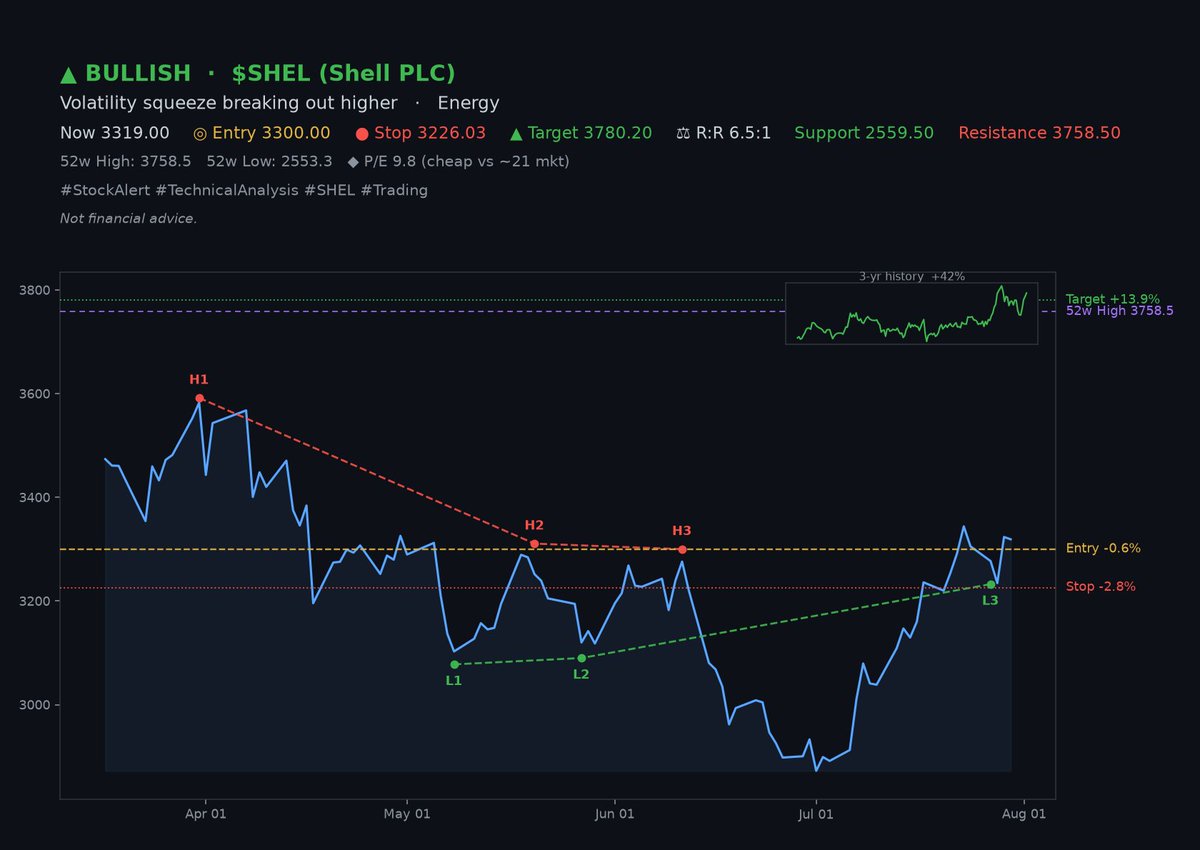
Task: Click the 'Stop -2.8%' line label
Action: point(1101,587)
